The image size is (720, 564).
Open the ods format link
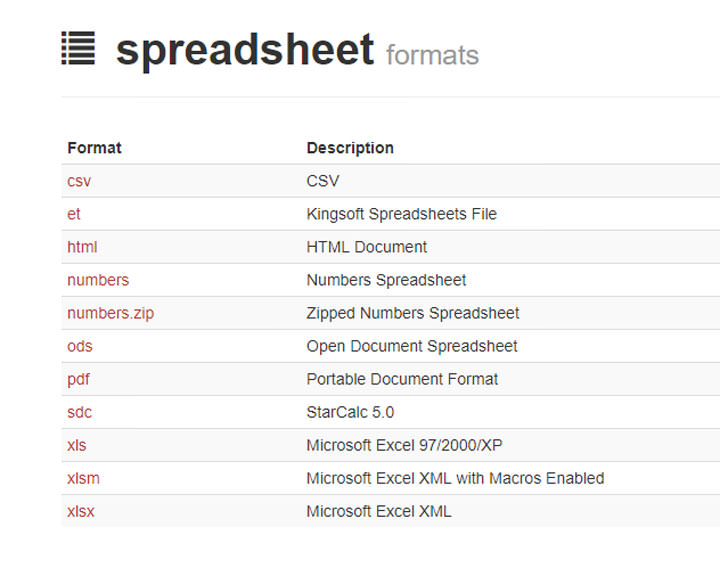(x=80, y=346)
